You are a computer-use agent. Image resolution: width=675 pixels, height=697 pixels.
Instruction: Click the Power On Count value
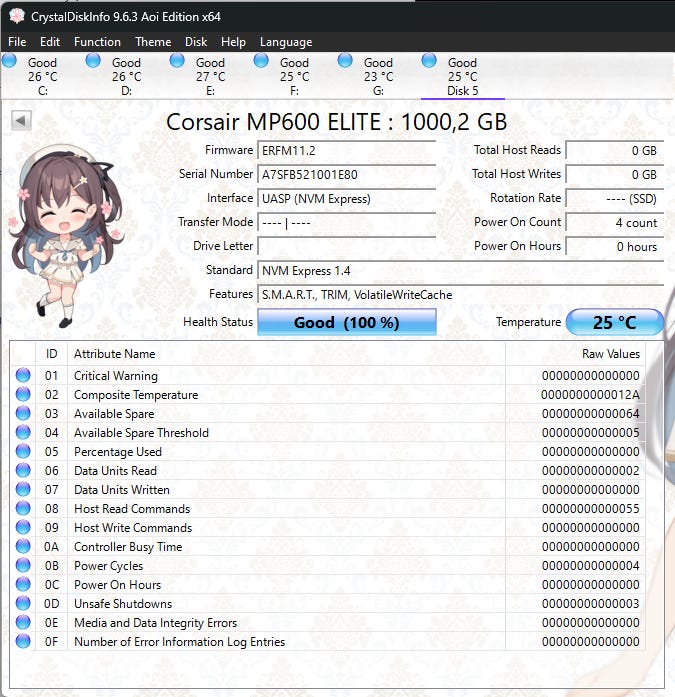(615, 223)
